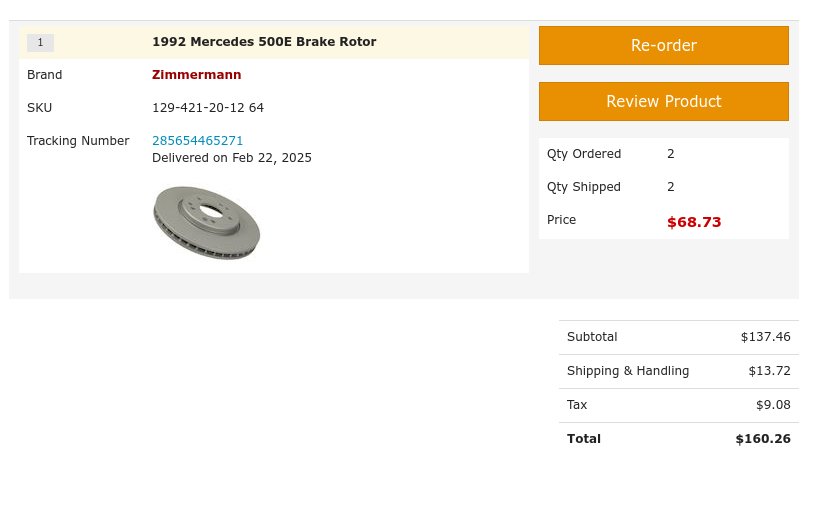Click the Subtotal amount $137.46
The image size is (838, 513).
coord(765,337)
